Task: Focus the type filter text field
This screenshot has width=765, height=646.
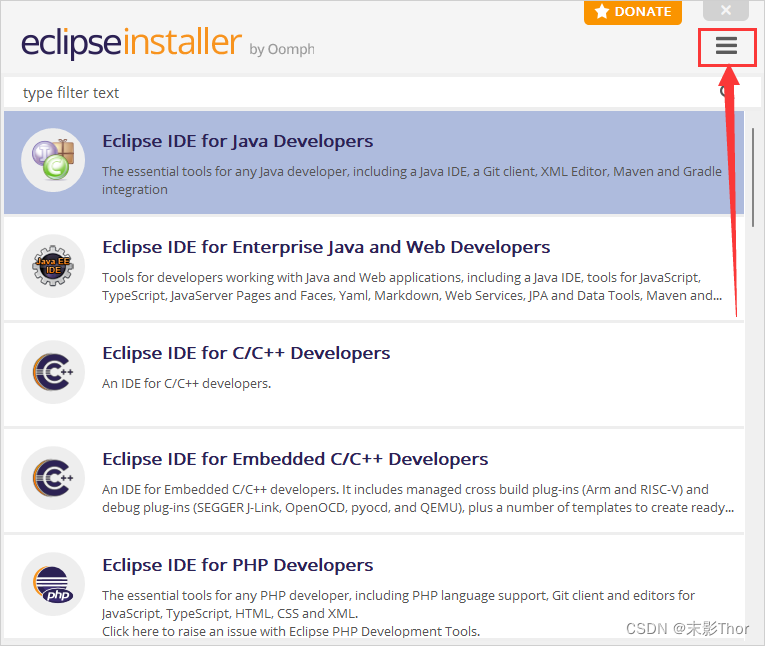Action: pos(382,93)
